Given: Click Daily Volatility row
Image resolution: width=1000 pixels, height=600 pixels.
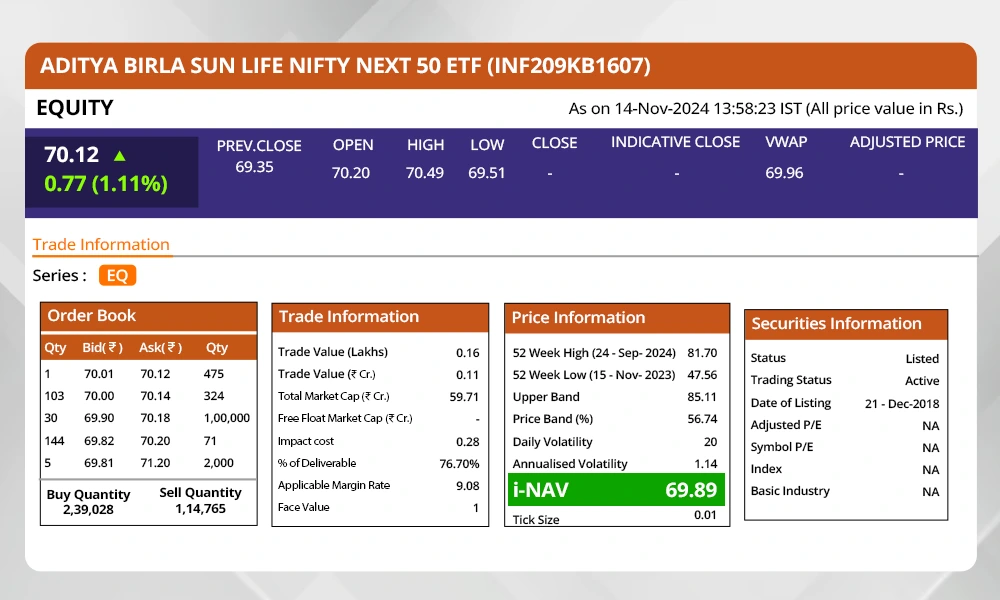Looking at the screenshot, I should 615,442.
